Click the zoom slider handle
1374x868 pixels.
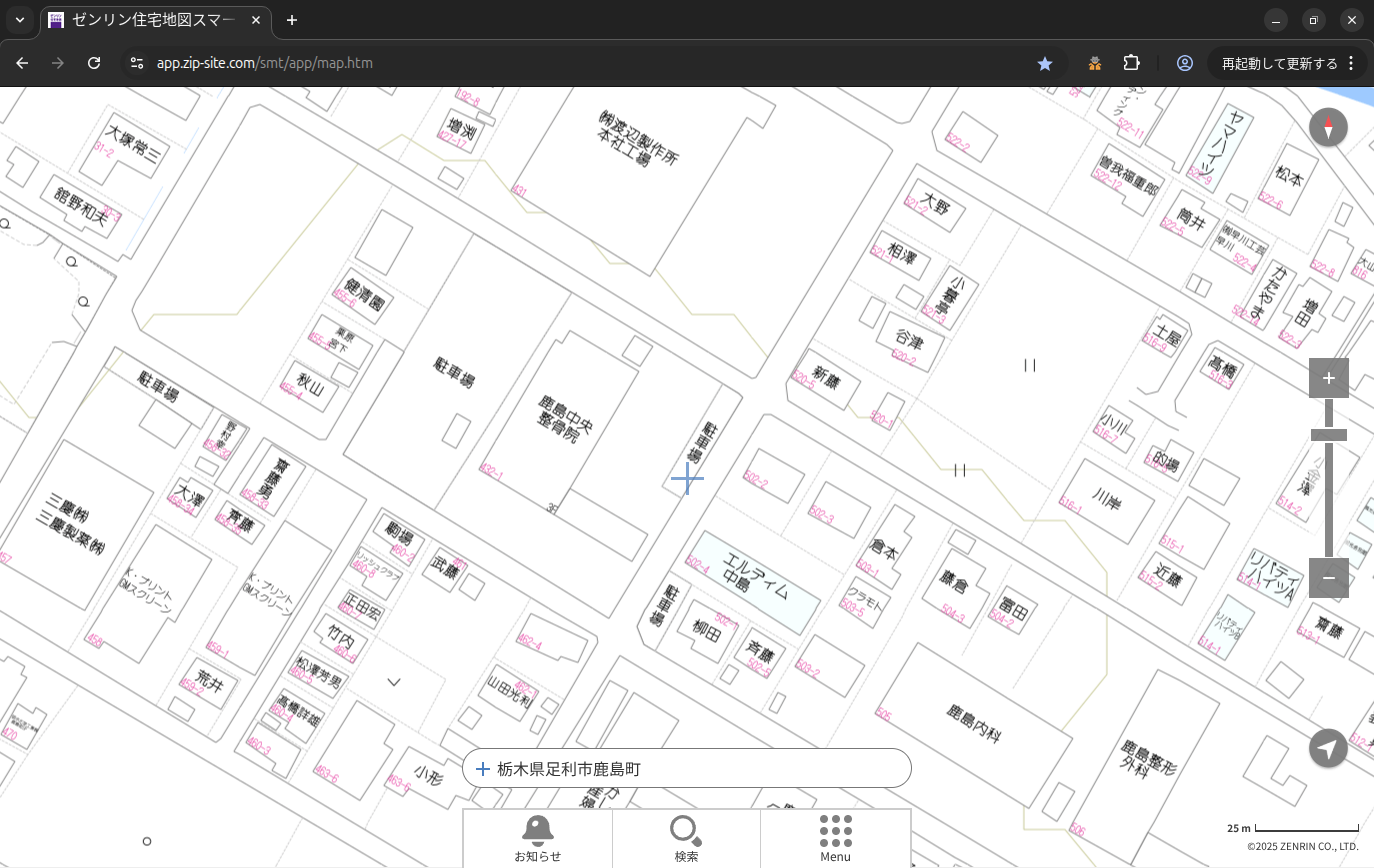(x=1328, y=435)
